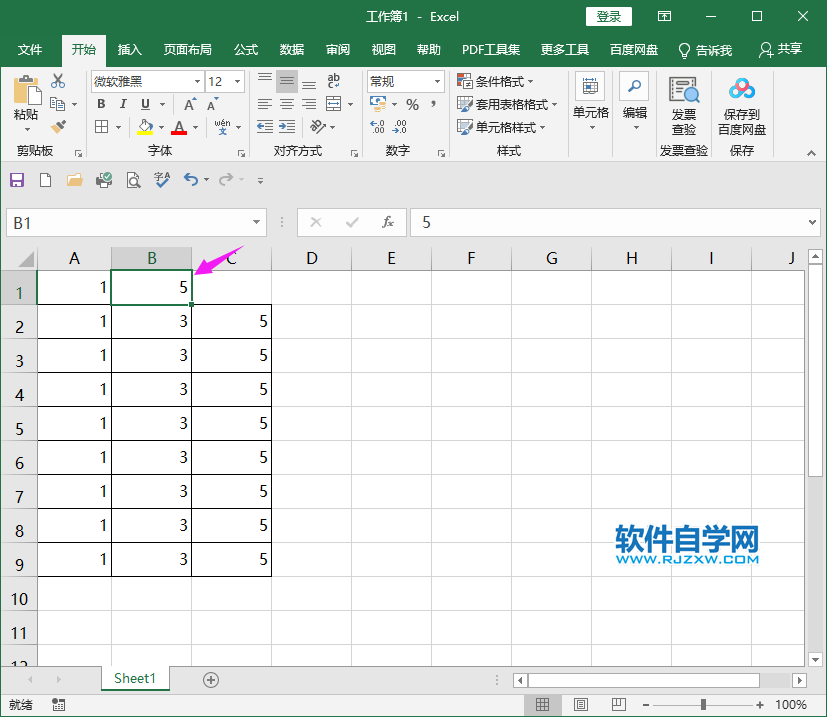Click the 共享 button
The image size is (827, 717).
(x=789, y=49)
